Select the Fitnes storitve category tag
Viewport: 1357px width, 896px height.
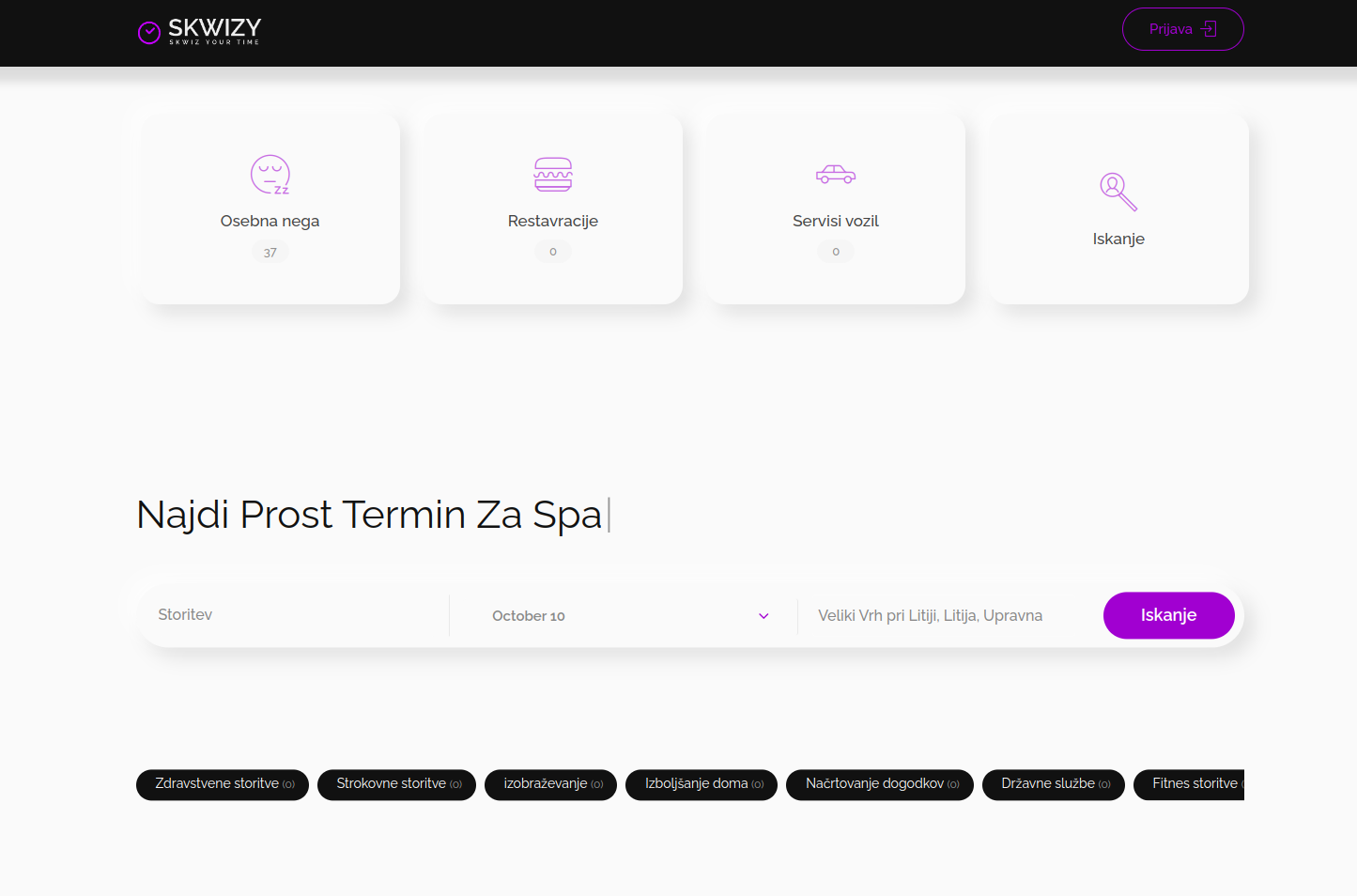(x=1190, y=784)
